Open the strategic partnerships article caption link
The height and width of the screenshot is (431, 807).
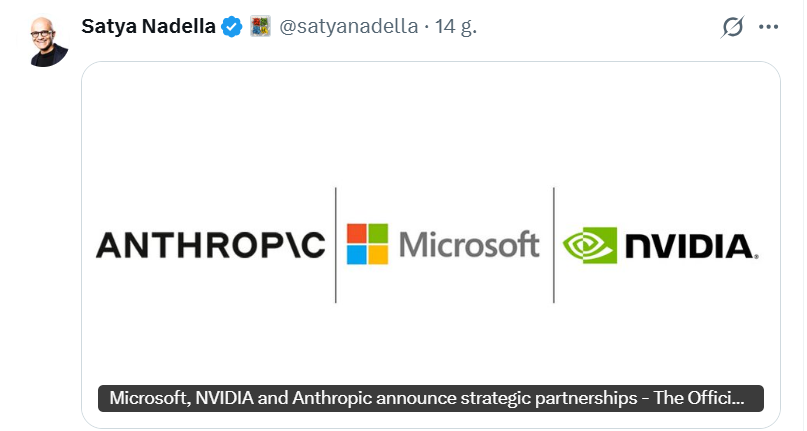point(430,398)
